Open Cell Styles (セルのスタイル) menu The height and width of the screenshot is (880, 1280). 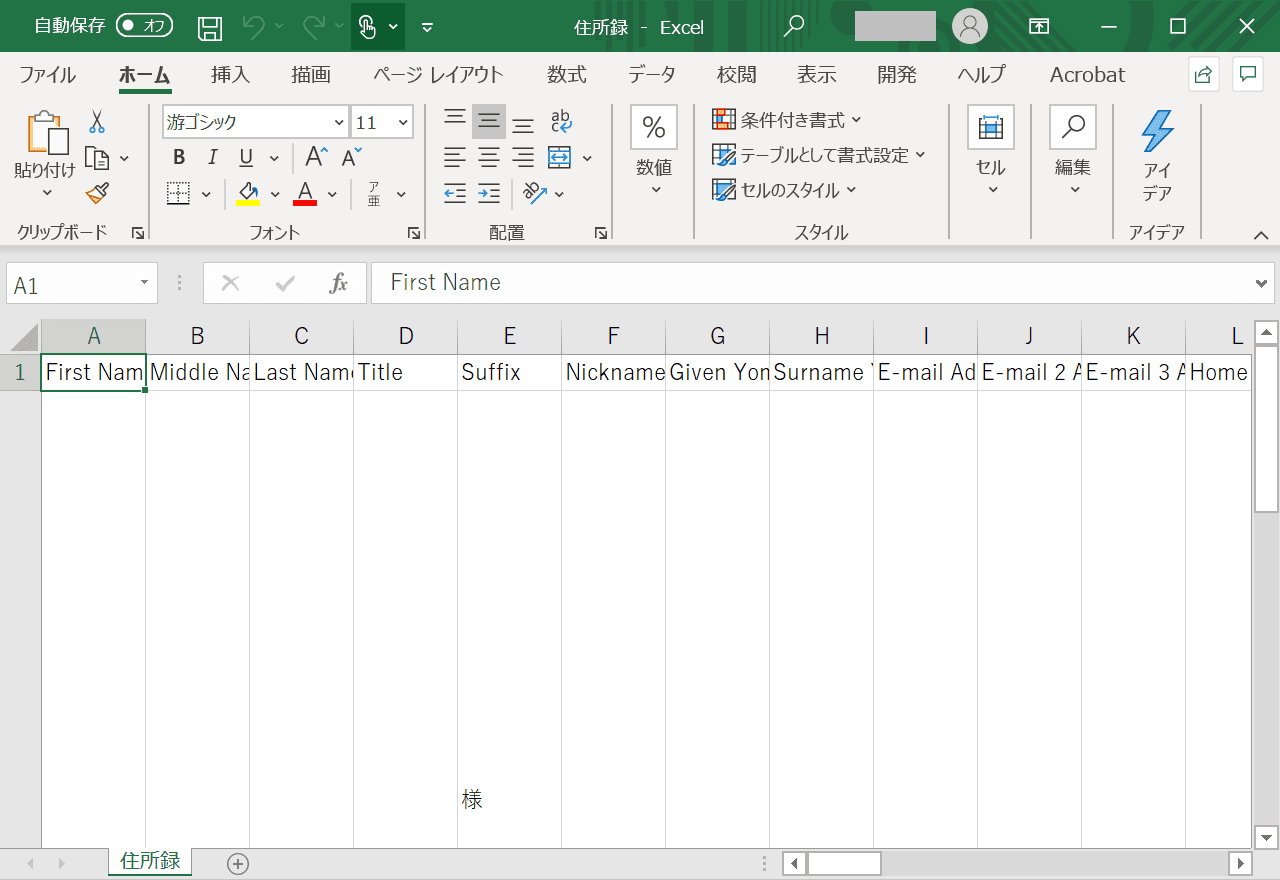(784, 190)
